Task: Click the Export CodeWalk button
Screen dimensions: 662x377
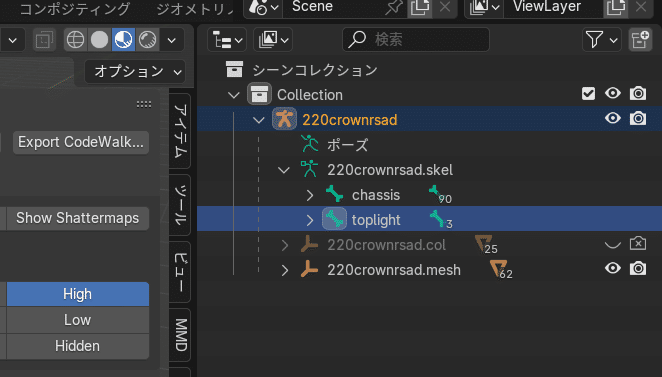Action: pyautogui.click(x=81, y=142)
